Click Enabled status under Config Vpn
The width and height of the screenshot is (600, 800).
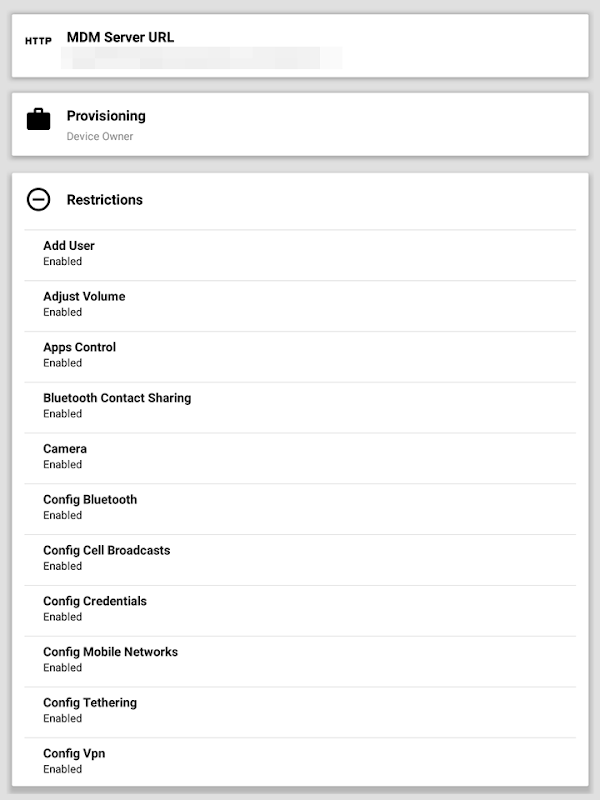pos(63,769)
